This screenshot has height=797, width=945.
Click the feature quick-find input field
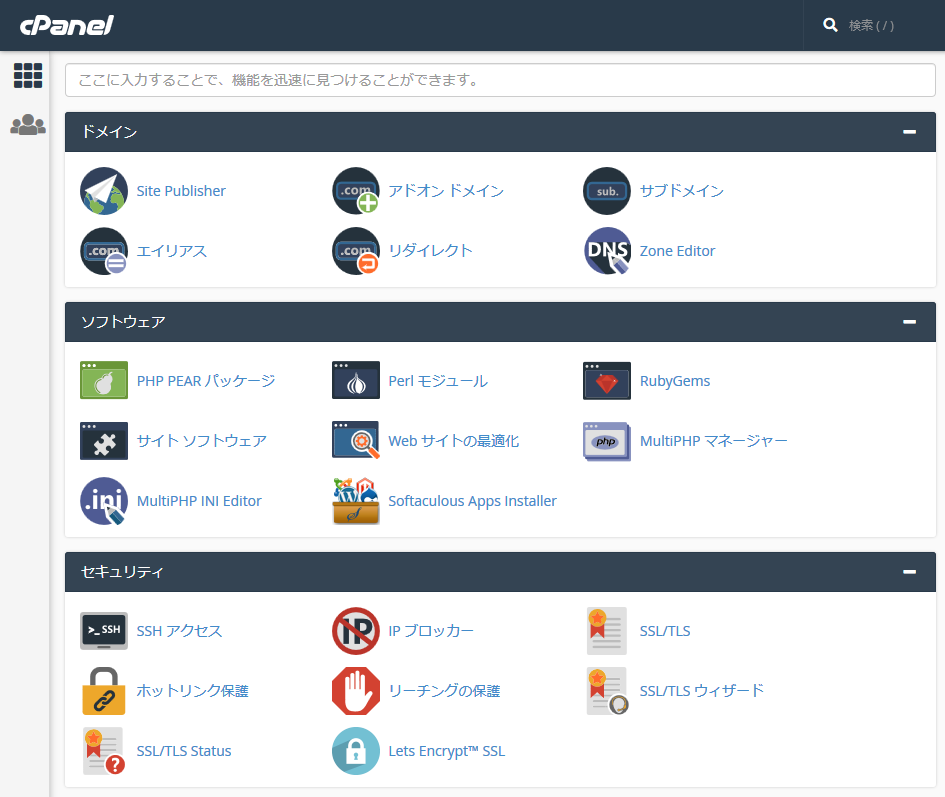(500, 80)
